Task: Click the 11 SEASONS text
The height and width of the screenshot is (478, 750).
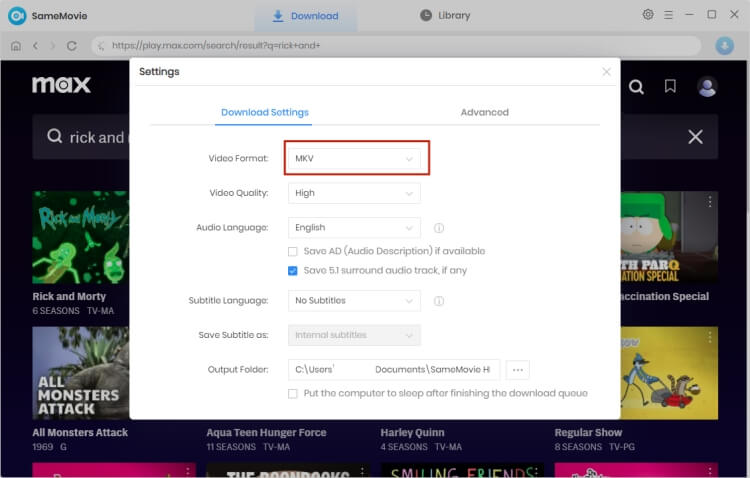Action: coord(231,447)
